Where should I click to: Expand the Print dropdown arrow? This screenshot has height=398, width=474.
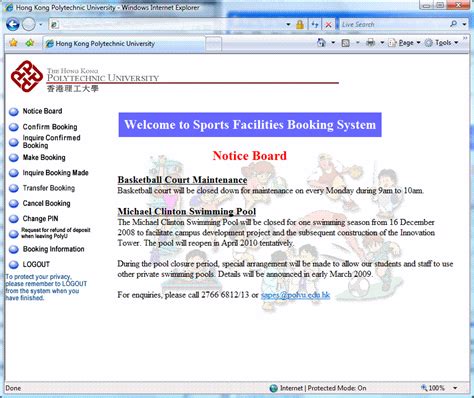(382, 43)
